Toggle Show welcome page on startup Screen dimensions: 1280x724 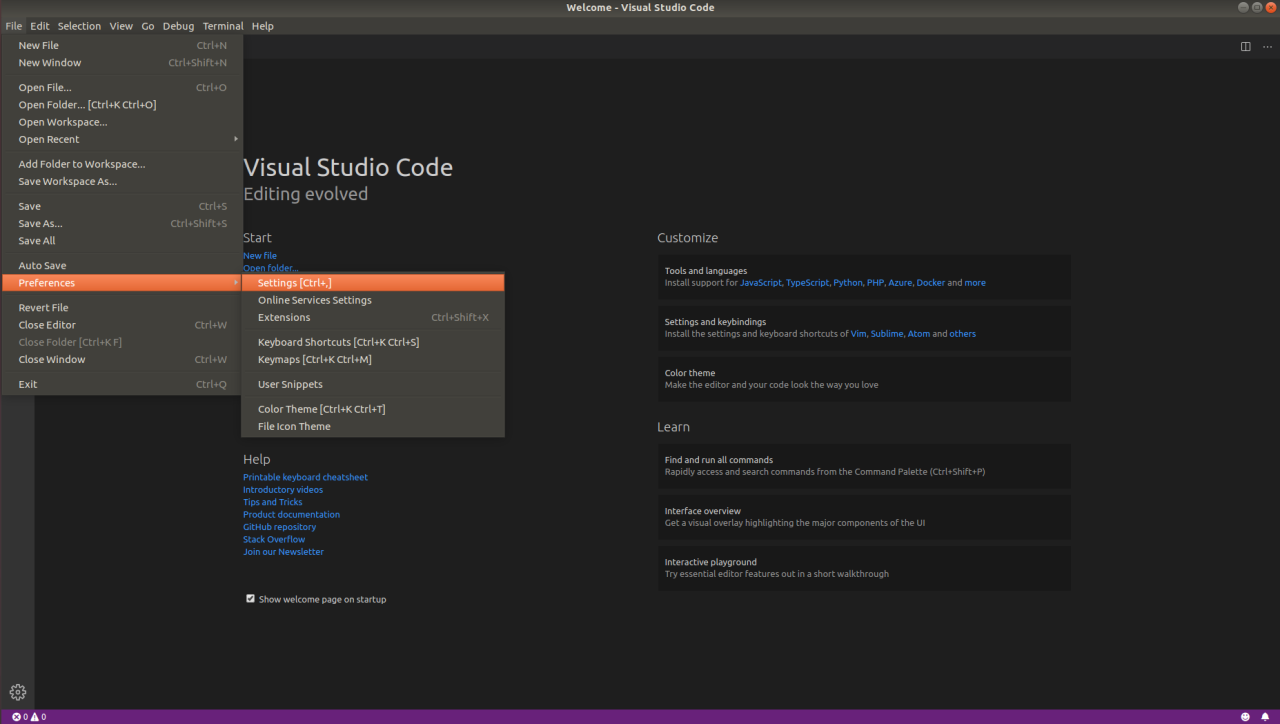coord(250,599)
